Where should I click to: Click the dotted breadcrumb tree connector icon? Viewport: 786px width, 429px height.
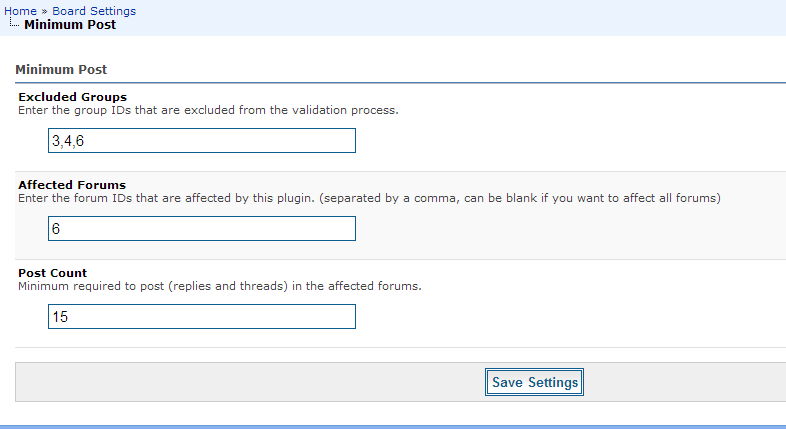point(14,24)
